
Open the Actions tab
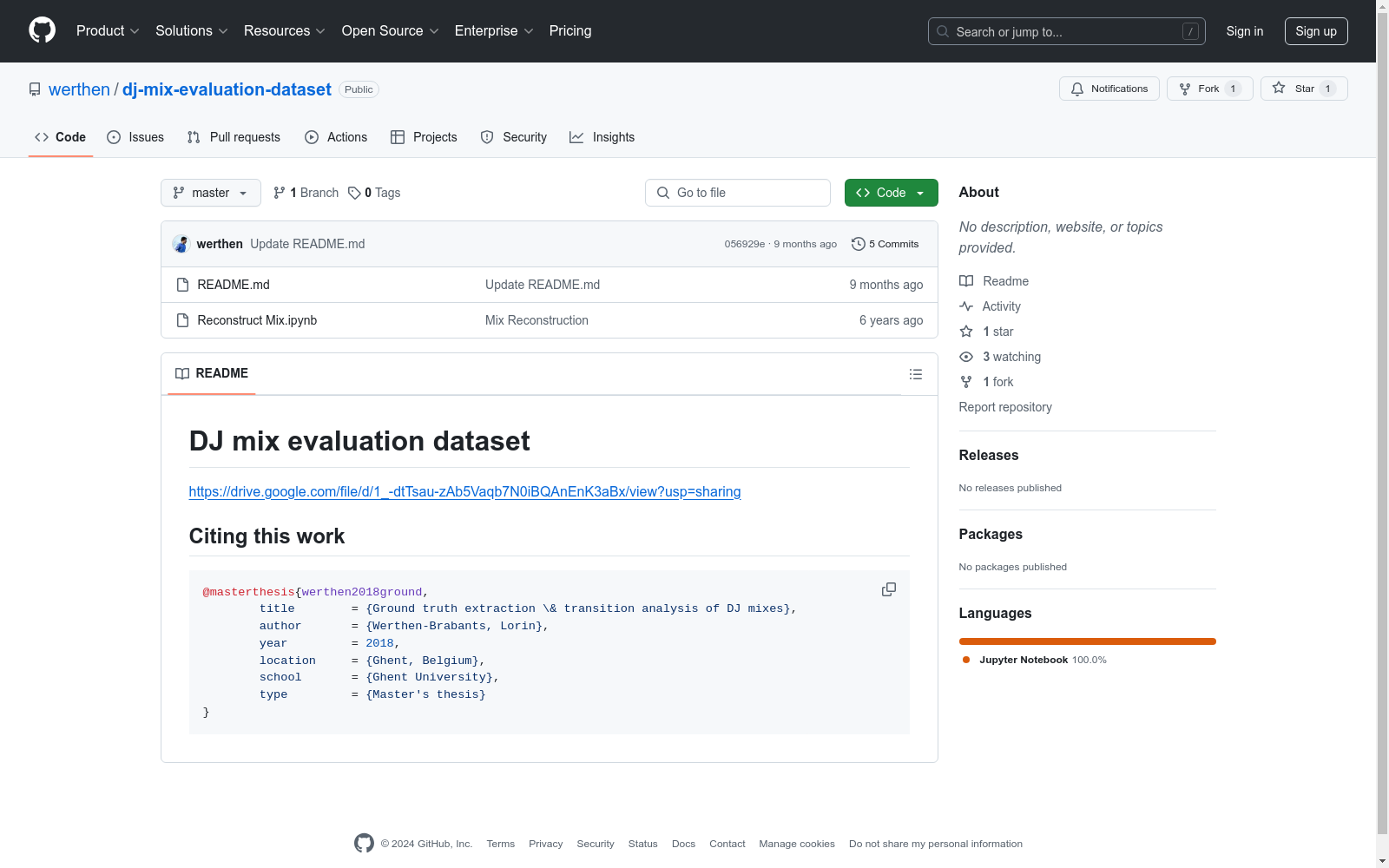pos(336,137)
